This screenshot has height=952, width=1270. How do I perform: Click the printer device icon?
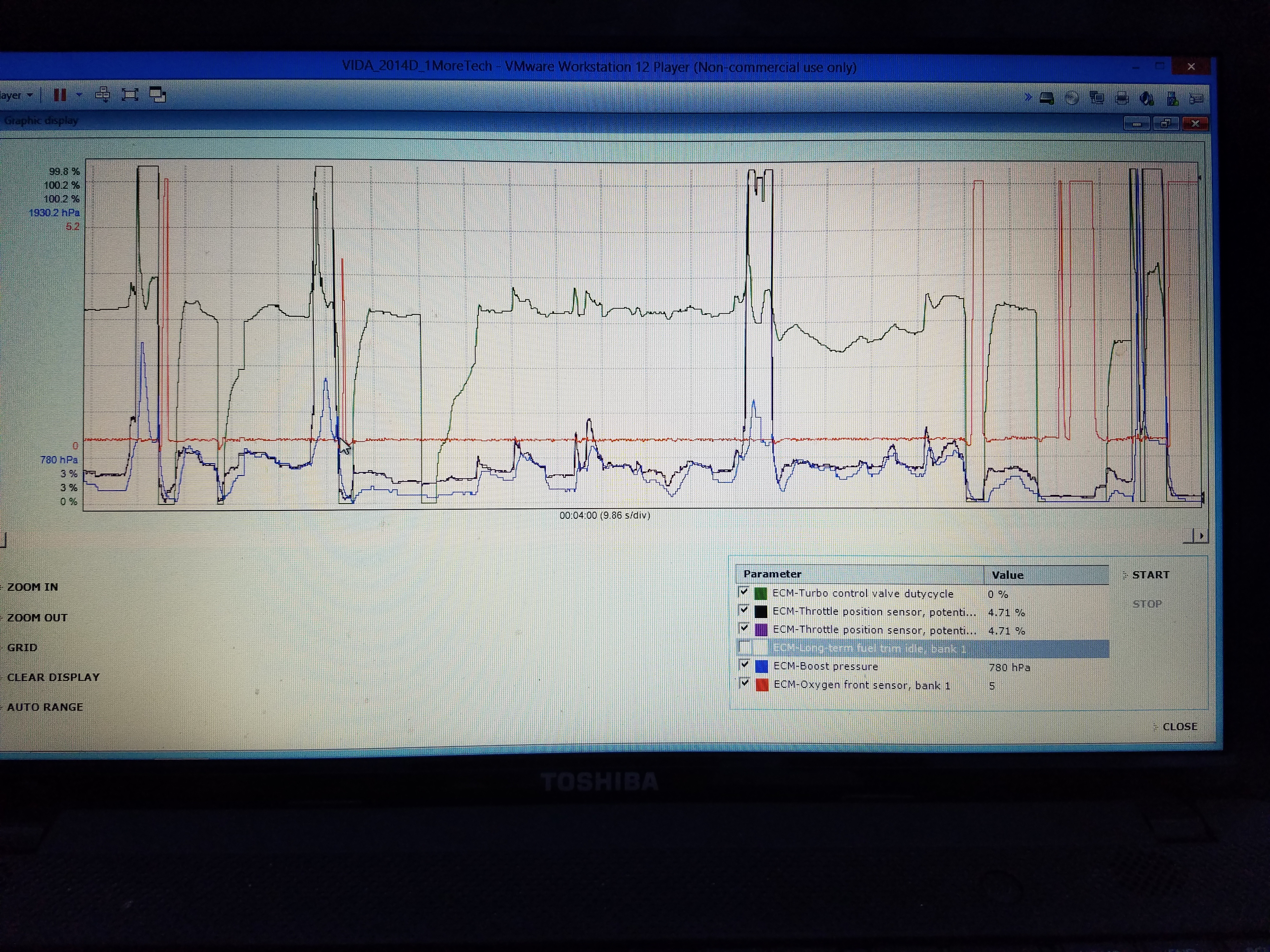[x=1121, y=99]
